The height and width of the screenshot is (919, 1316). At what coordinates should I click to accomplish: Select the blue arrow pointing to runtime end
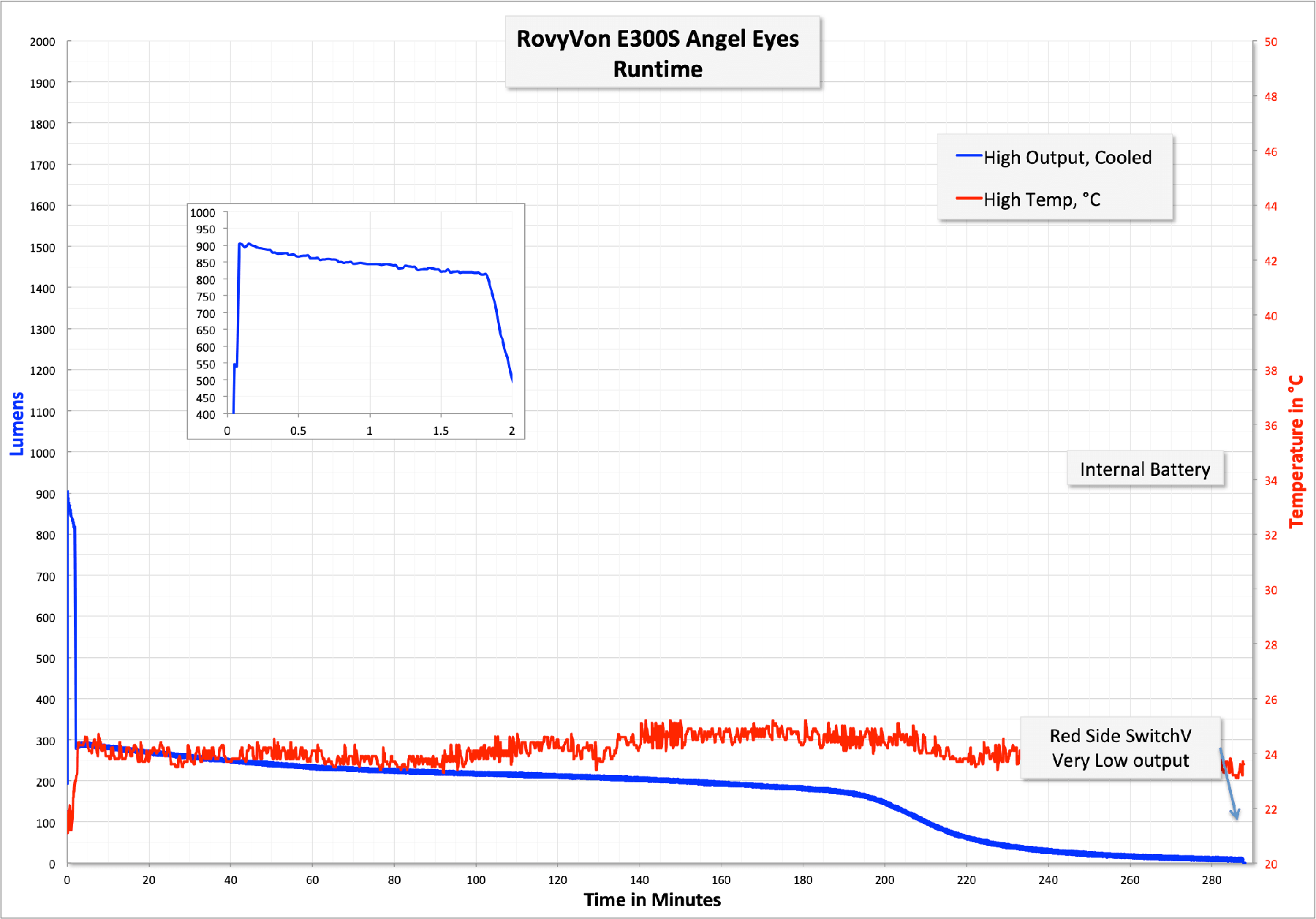point(1229,784)
